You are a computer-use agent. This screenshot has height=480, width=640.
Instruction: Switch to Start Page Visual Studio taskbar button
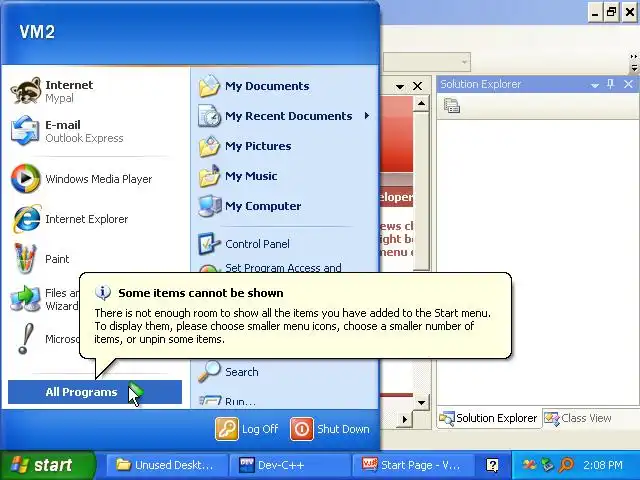click(x=411, y=465)
